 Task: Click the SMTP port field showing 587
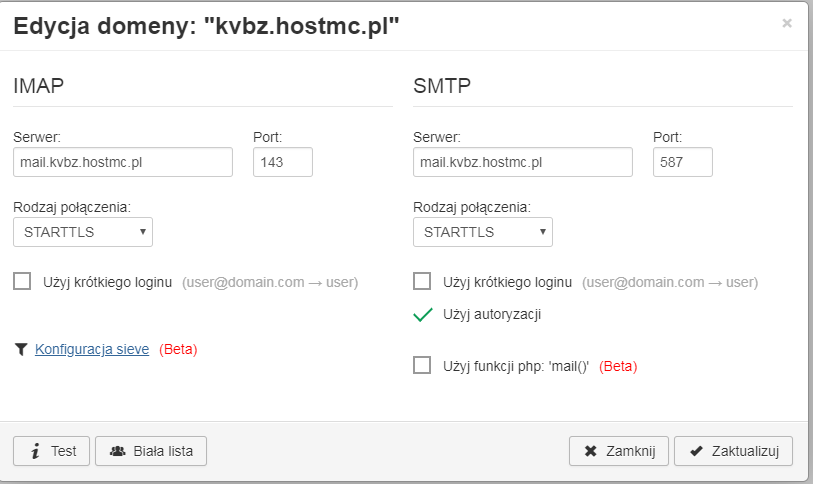[683, 162]
